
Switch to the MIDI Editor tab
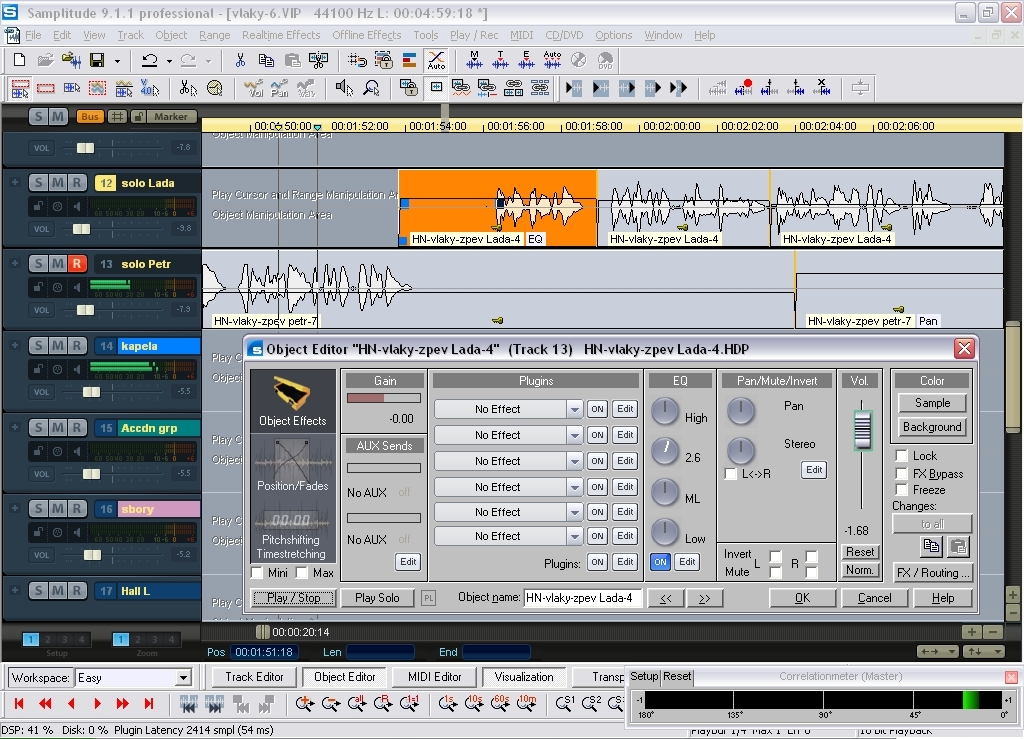pos(434,677)
